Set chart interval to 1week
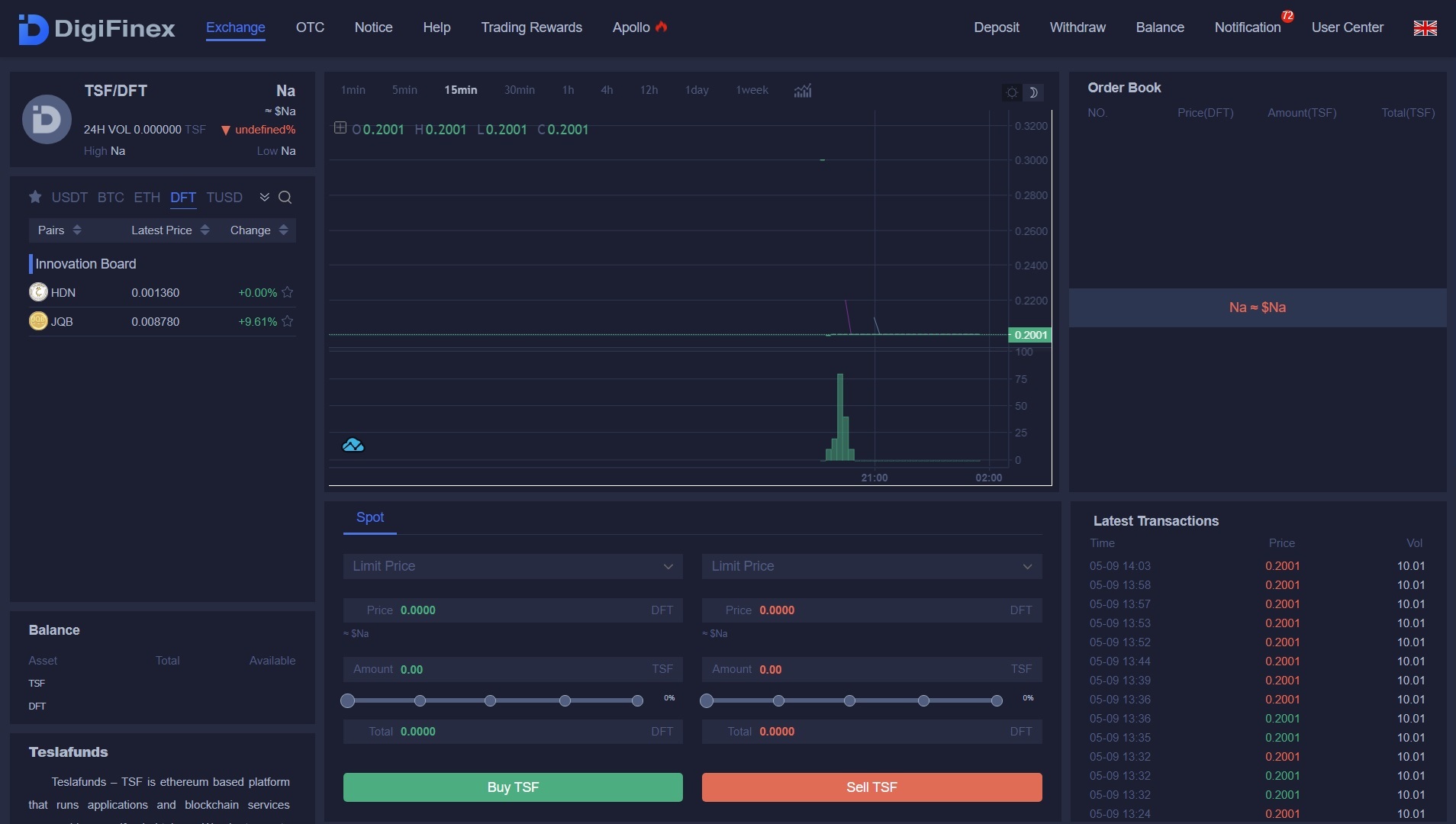Image resolution: width=1456 pixels, height=824 pixels. point(752,90)
